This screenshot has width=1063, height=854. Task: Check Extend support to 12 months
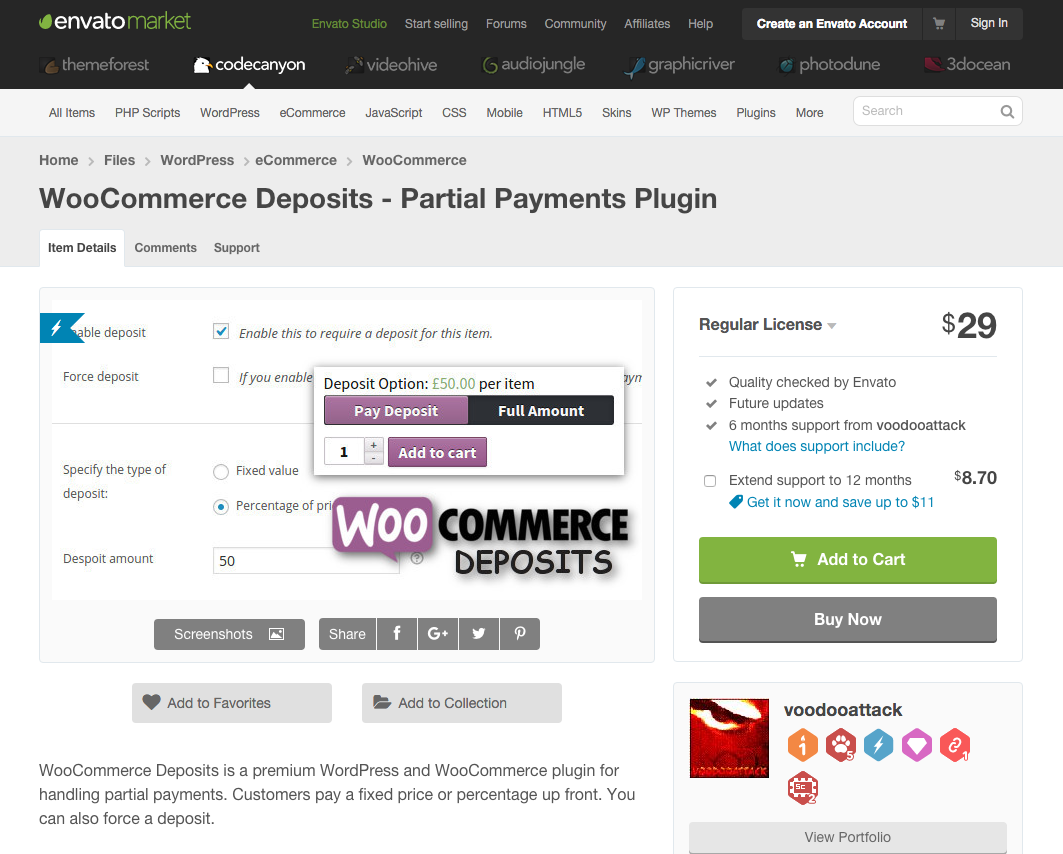pyautogui.click(x=710, y=481)
